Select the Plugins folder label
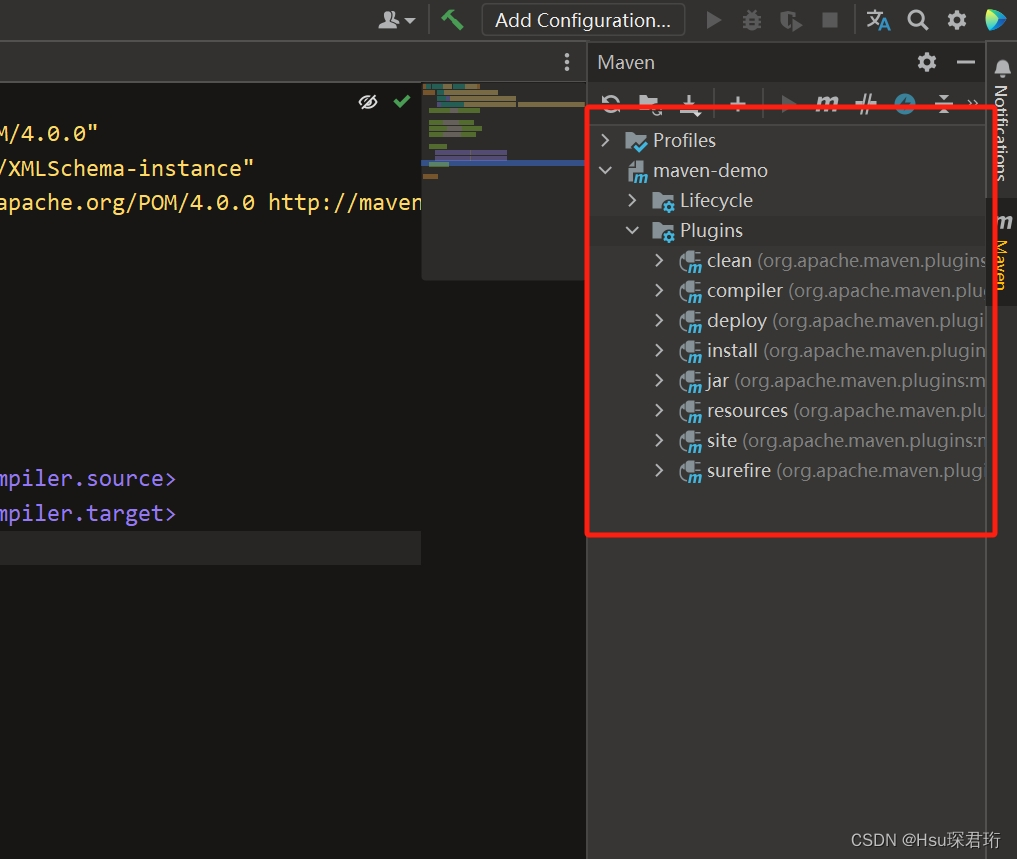 pos(712,231)
